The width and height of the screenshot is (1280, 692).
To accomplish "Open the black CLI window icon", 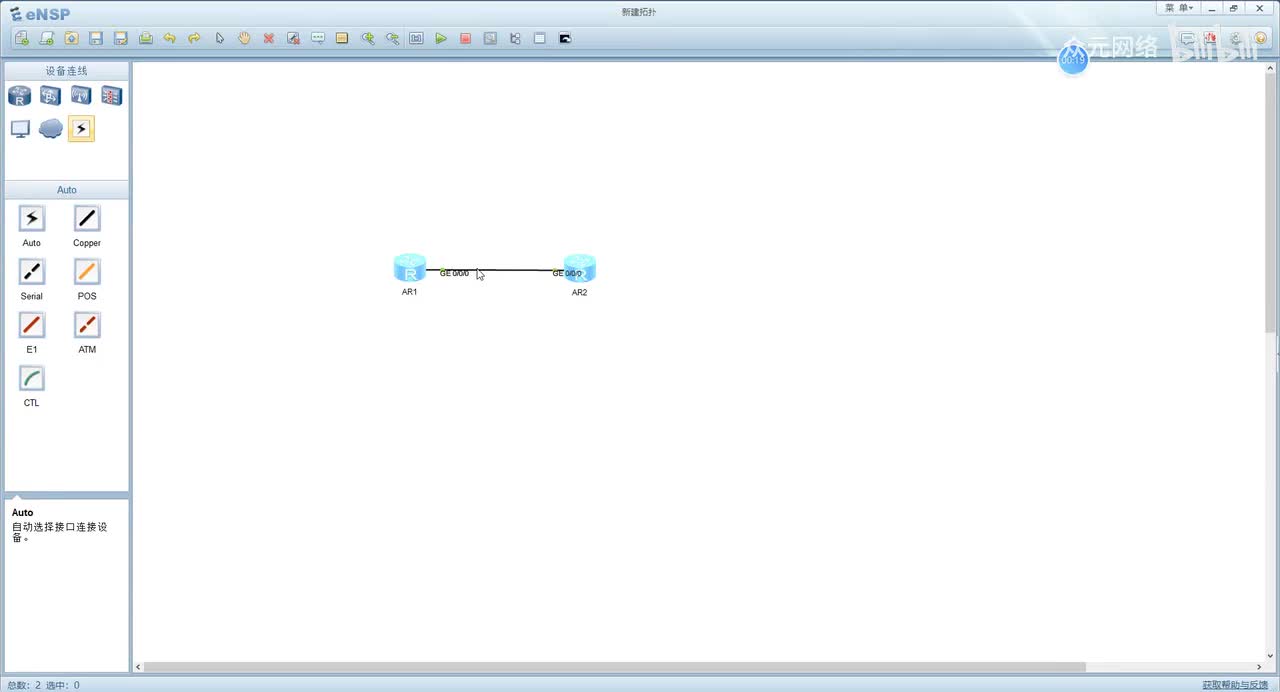I will click(564, 38).
